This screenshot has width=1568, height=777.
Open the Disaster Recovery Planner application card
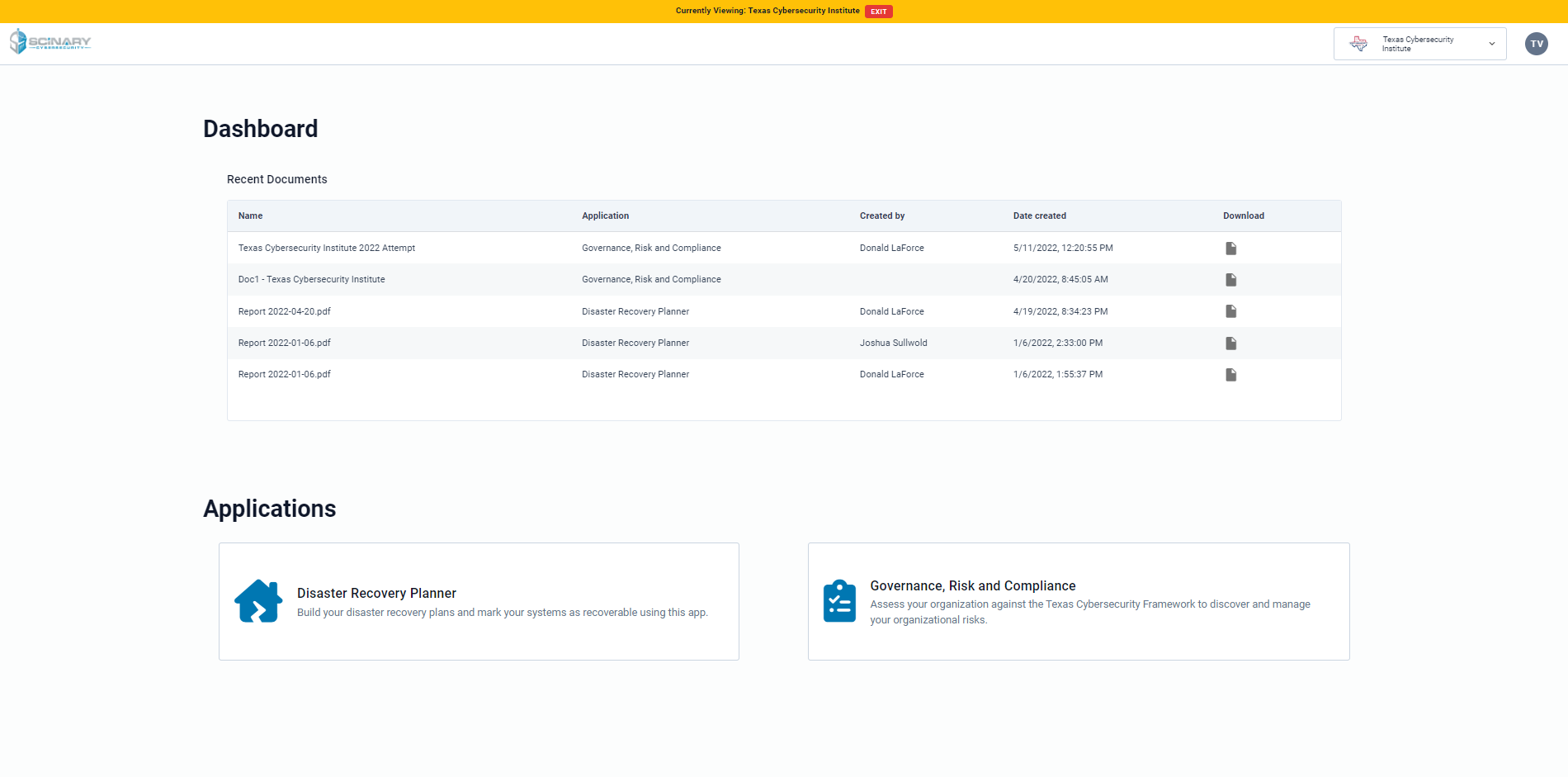click(x=479, y=601)
